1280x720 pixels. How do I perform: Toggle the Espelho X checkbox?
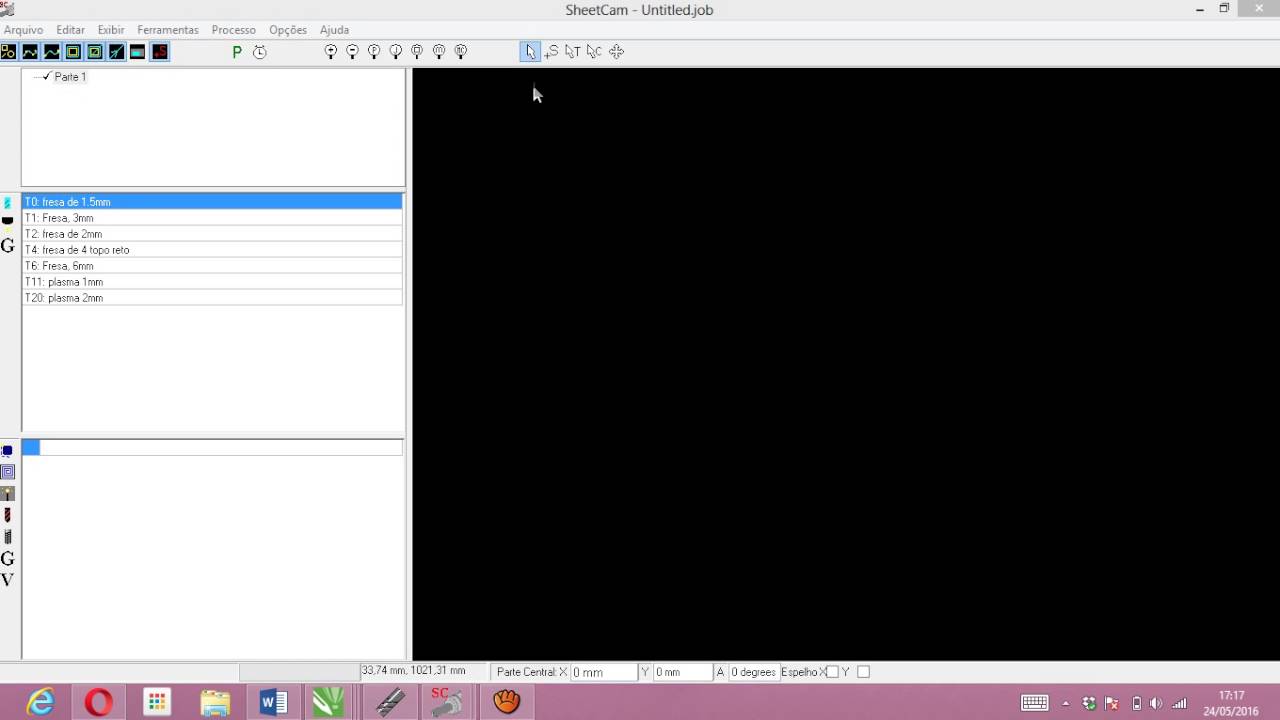(832, 672)
